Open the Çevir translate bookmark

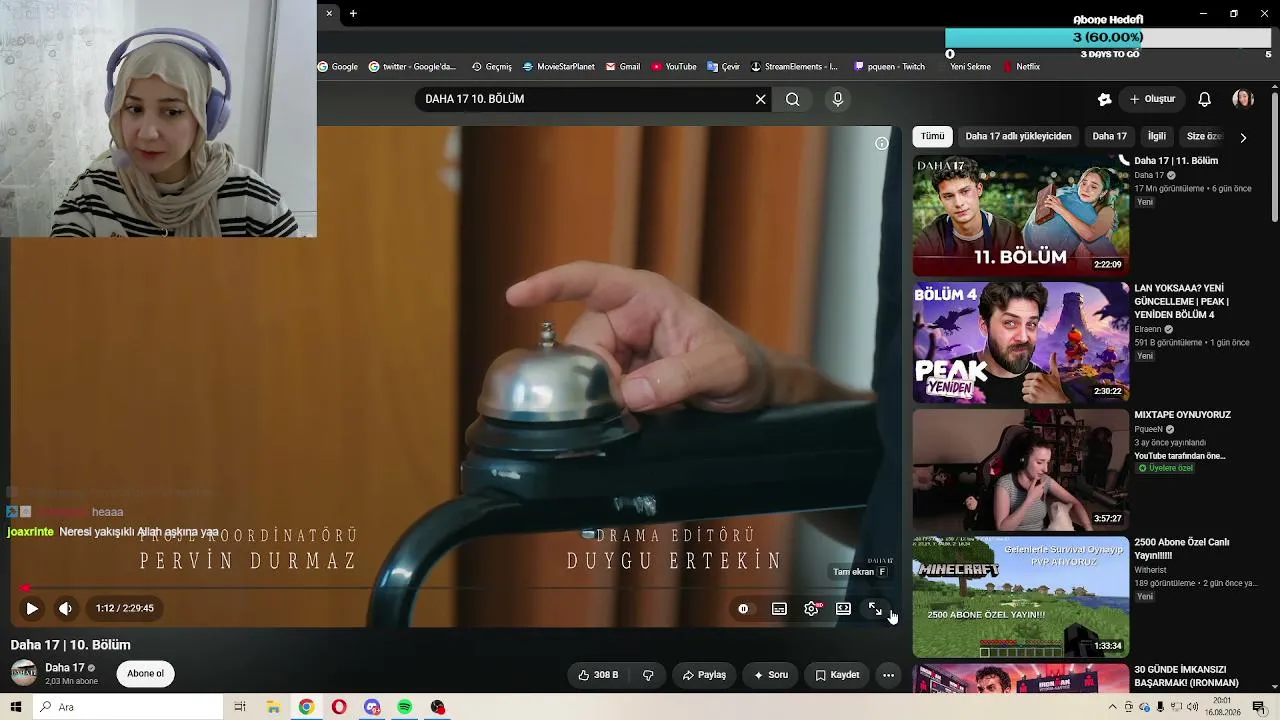point(723,67)
